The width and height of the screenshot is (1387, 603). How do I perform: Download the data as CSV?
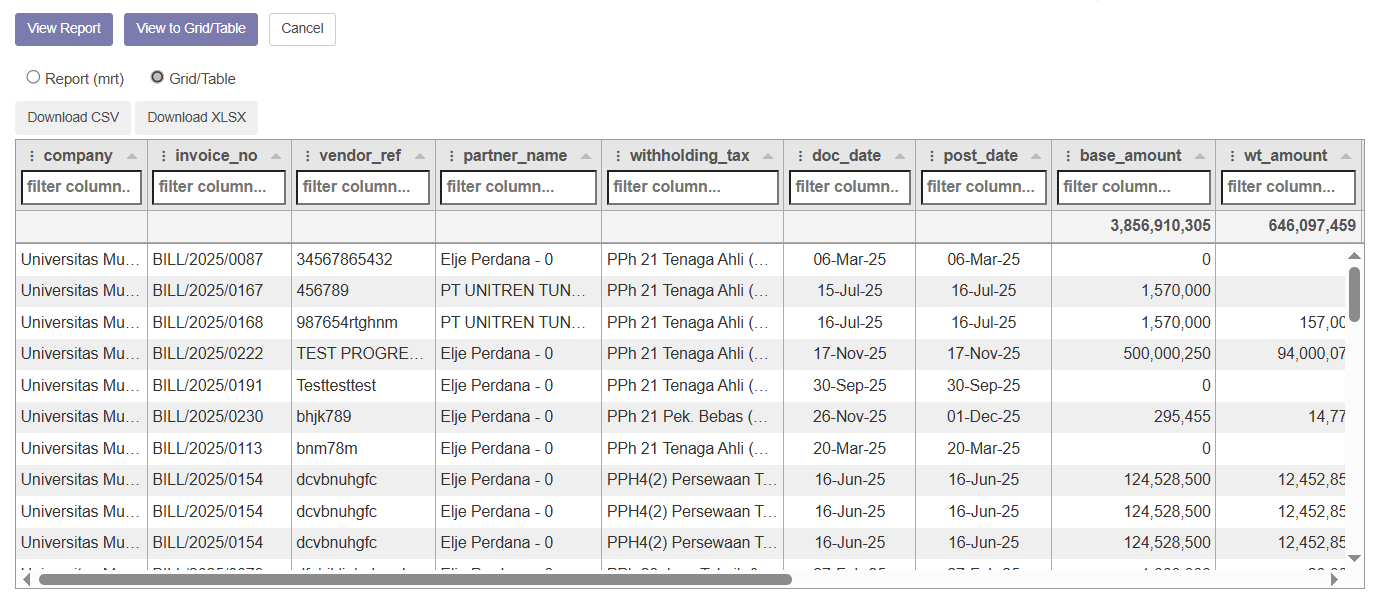coord(73,117)
